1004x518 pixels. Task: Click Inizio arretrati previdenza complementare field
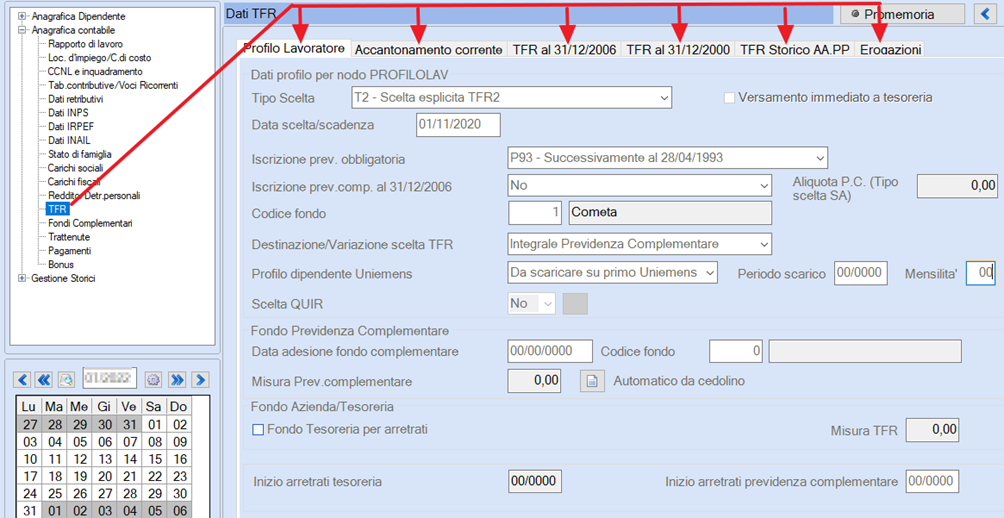[932, 482]
